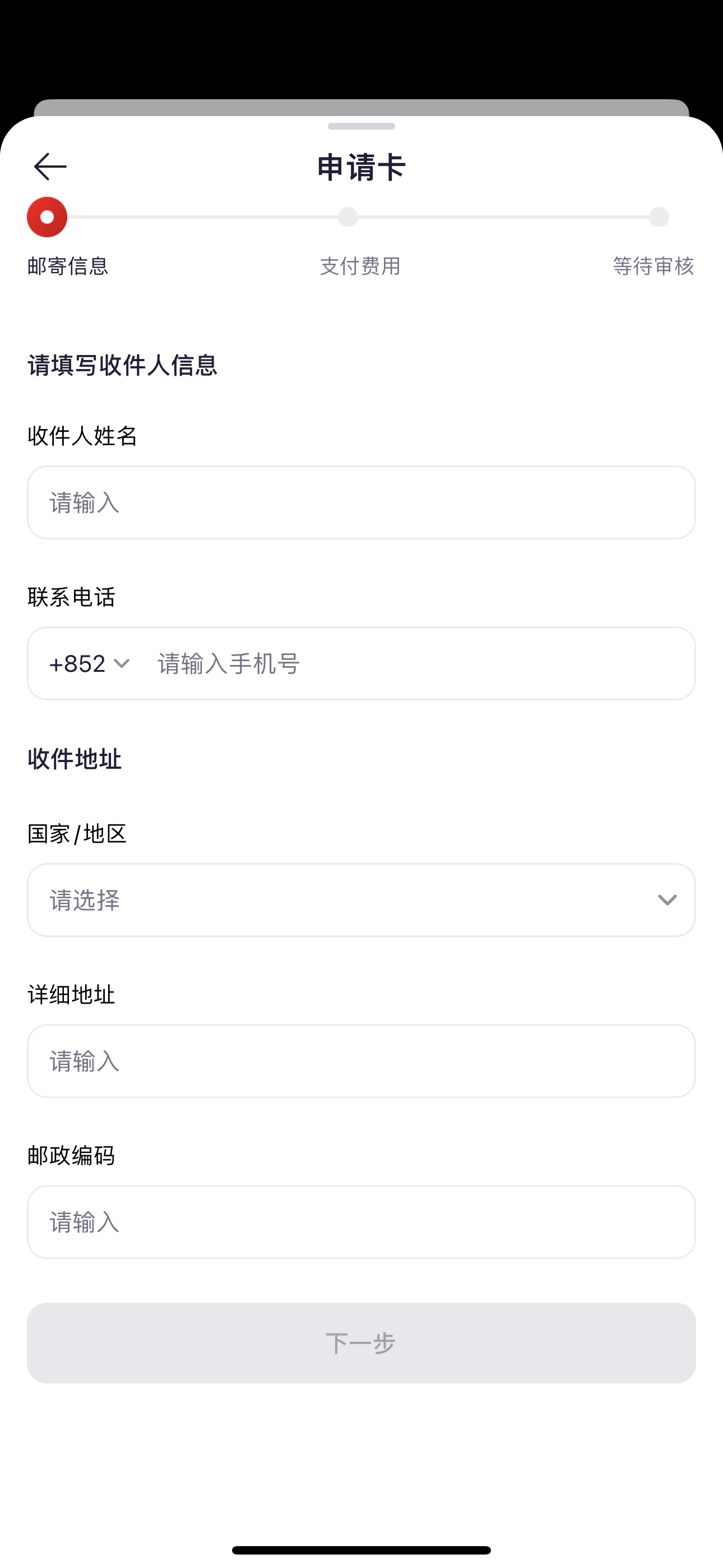The width and height of the screenshot is (723, 1568).
Task: Select the 等待审核 step label
Action: click(653, 266)
